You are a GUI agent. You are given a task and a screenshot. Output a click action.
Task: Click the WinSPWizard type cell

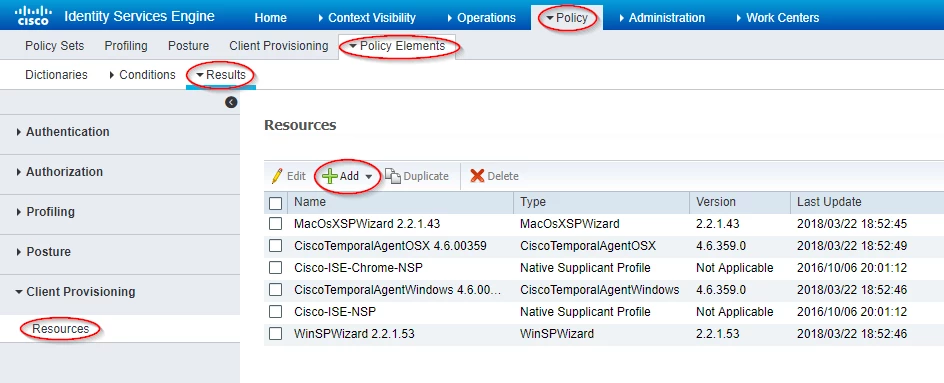(557, 333)
